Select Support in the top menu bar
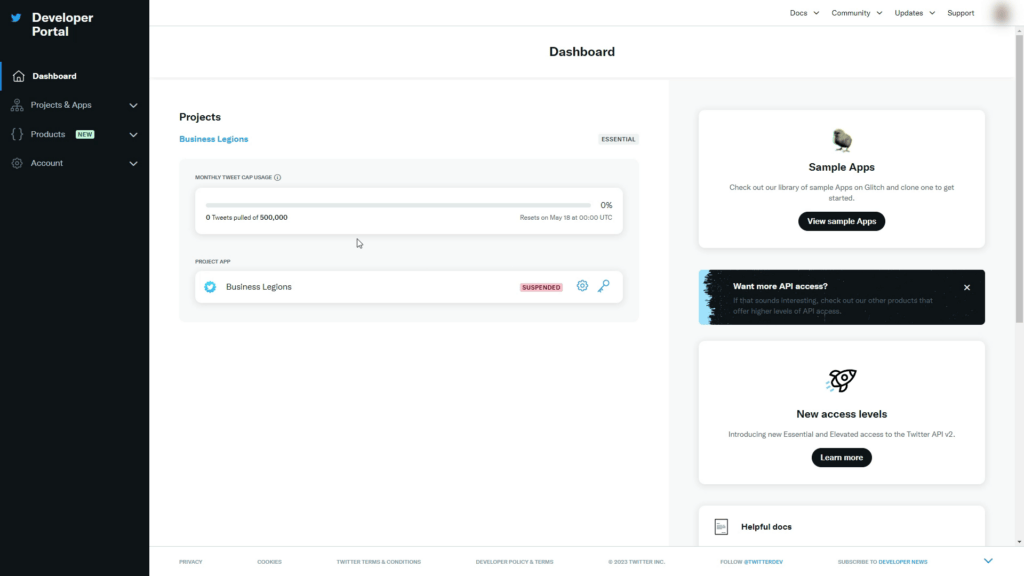1024x576 pixels. pyautogui.click(x=960, y=13)
